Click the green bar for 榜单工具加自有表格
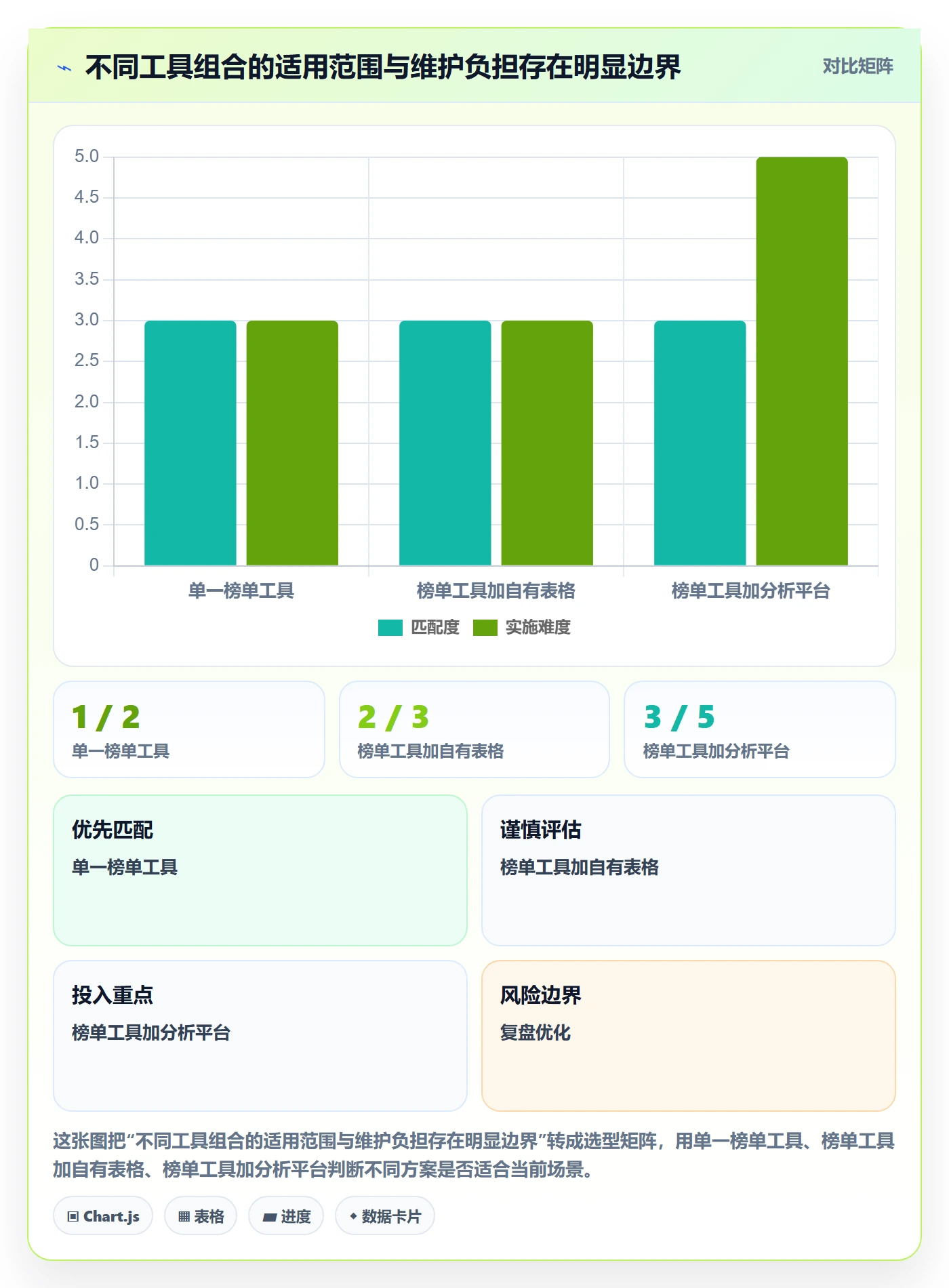This screenshot has width=949, height=1288. (x=547, y=443)
